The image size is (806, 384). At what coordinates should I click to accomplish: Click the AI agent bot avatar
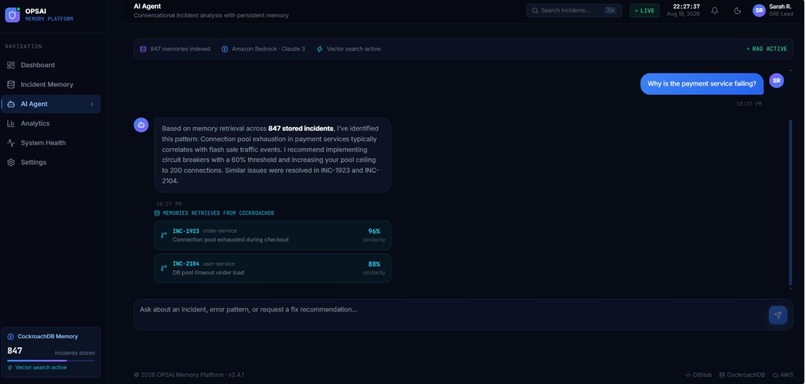pos(141,125)
